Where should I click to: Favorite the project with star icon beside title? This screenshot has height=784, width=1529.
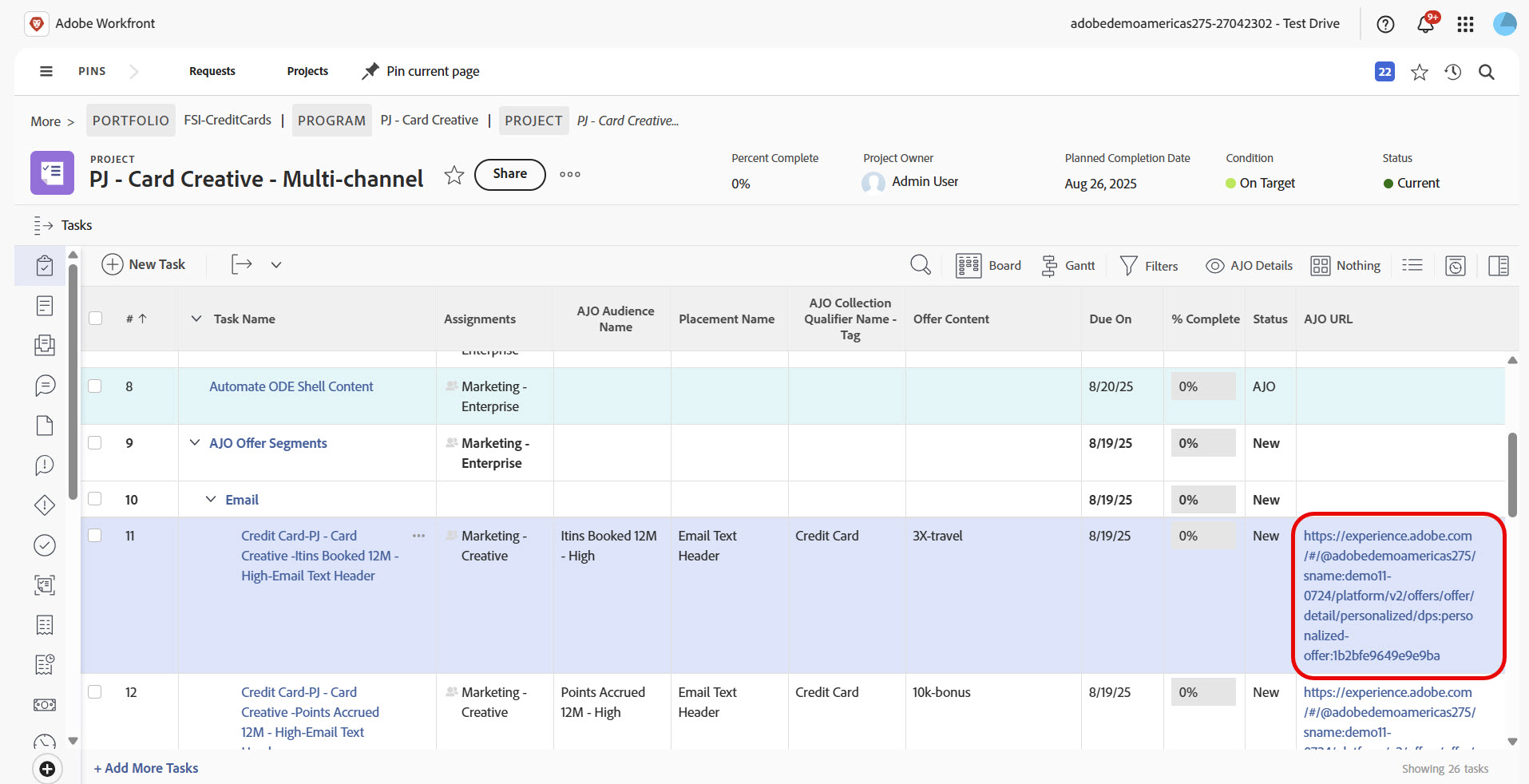click(454, 175)
